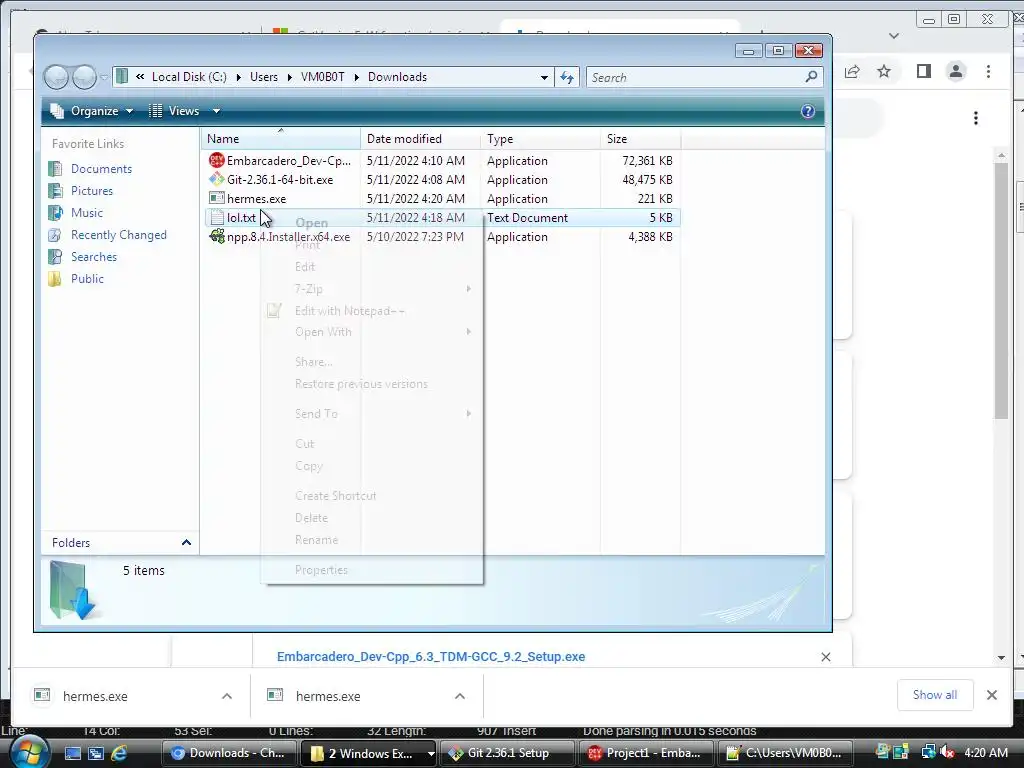Sort by the Type column header
Screen dimensions: 1024x768
click(540, 138)
